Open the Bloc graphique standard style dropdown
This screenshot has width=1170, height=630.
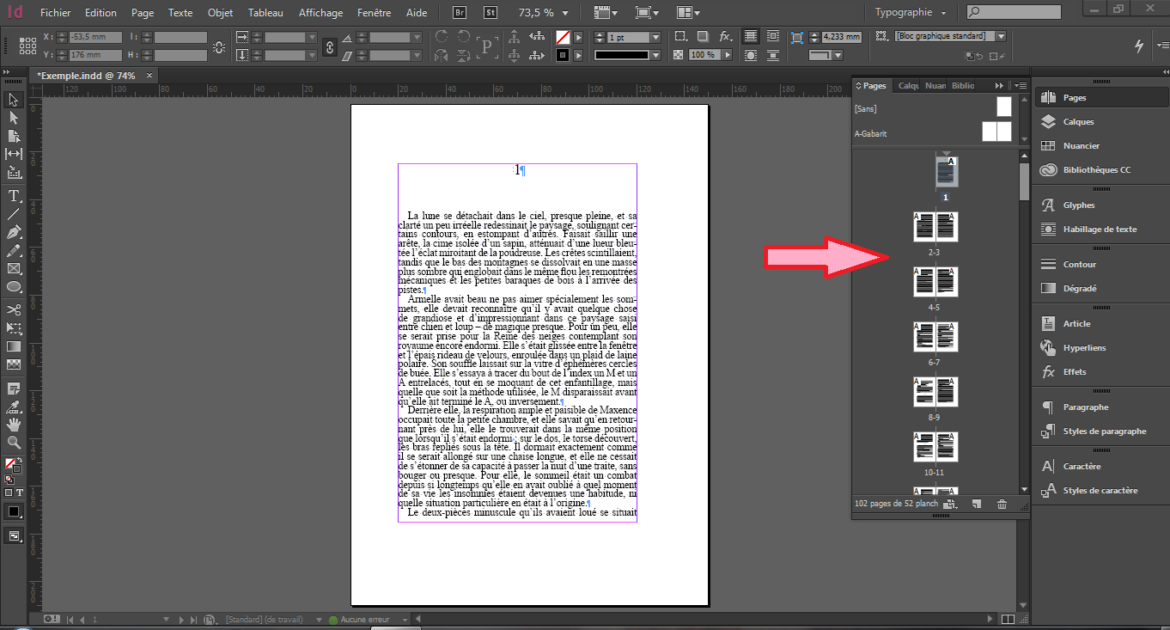(1000, 37)
